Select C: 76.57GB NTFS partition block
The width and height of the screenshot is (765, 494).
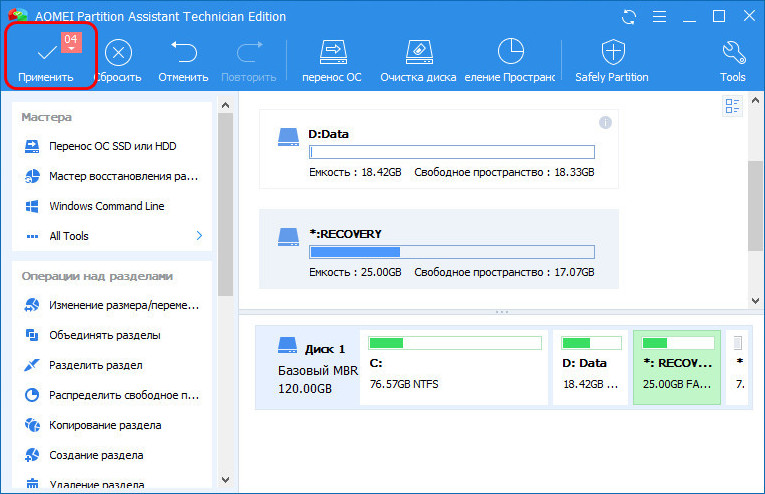click(x=454, y=368)
